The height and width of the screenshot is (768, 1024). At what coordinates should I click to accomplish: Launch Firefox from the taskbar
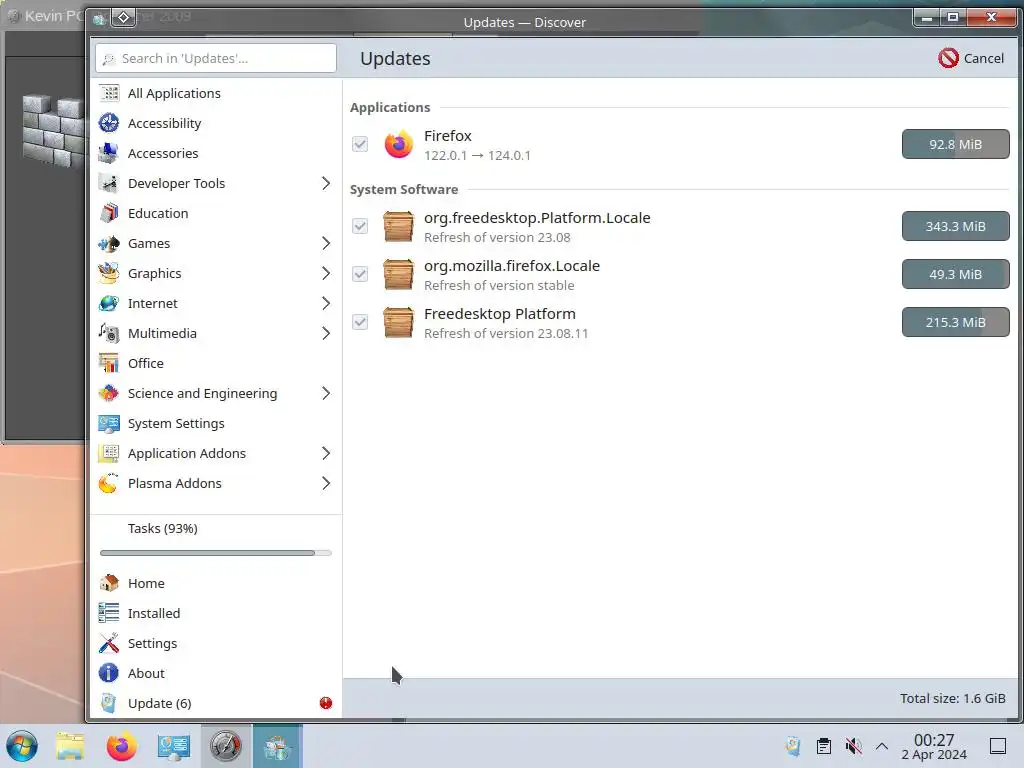tap(121, 746)
